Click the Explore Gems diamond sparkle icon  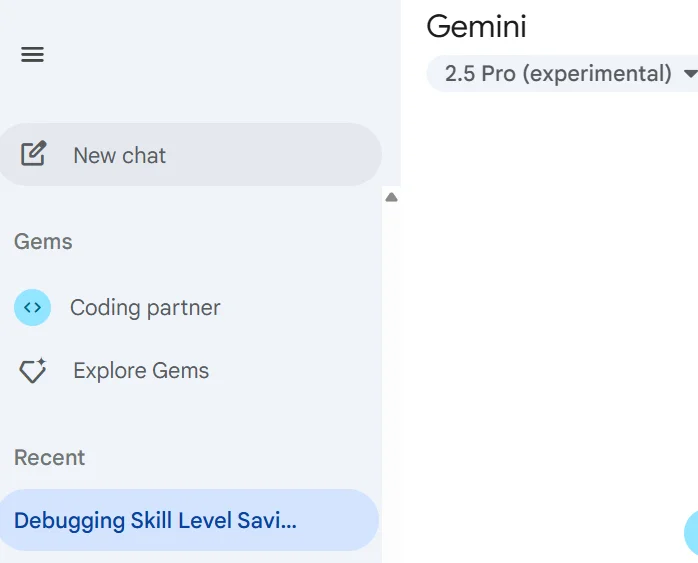[x=33, y=370]
